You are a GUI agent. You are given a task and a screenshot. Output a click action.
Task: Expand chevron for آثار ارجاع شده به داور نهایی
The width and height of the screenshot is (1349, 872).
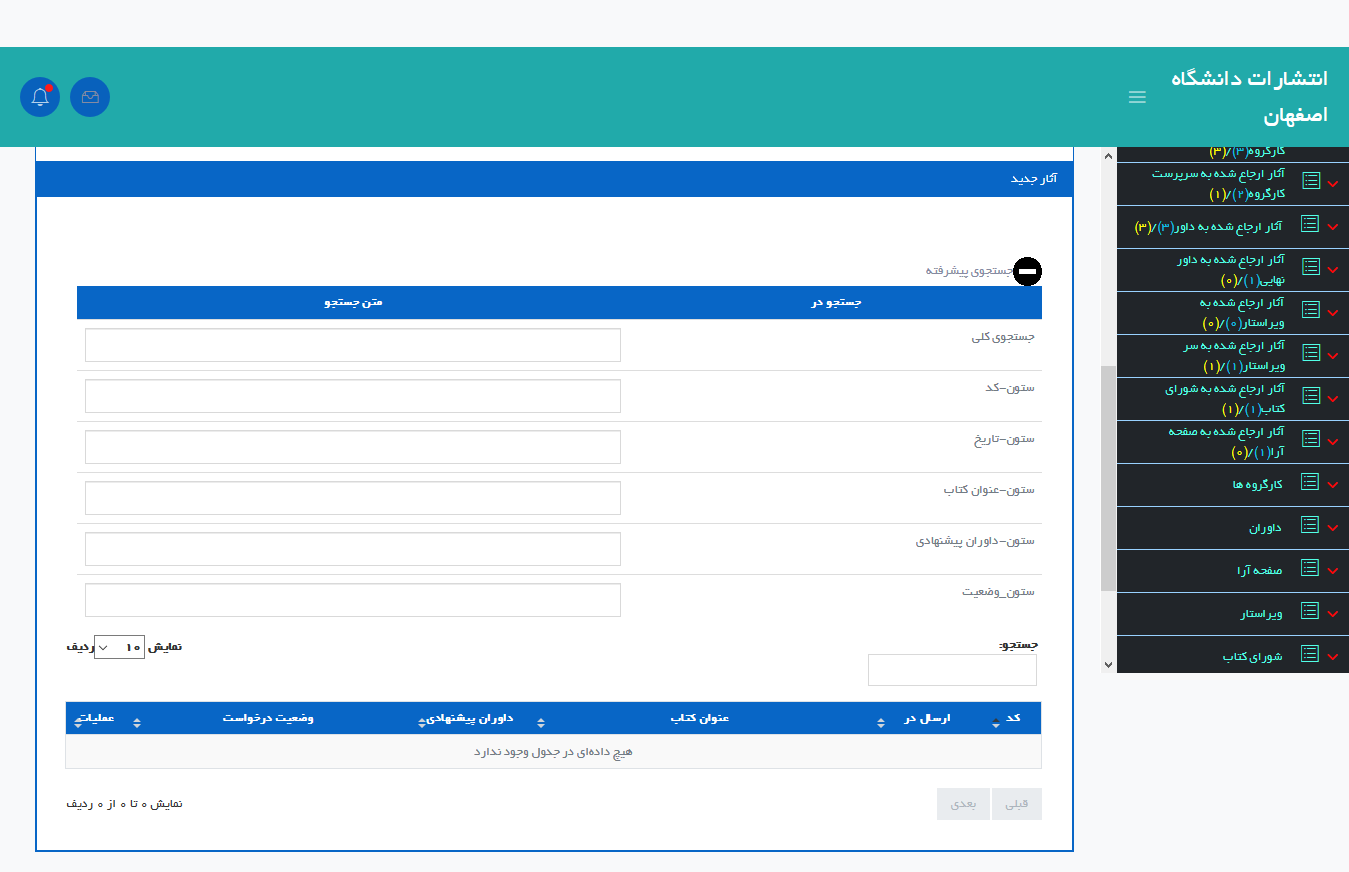coord(1332,269)
